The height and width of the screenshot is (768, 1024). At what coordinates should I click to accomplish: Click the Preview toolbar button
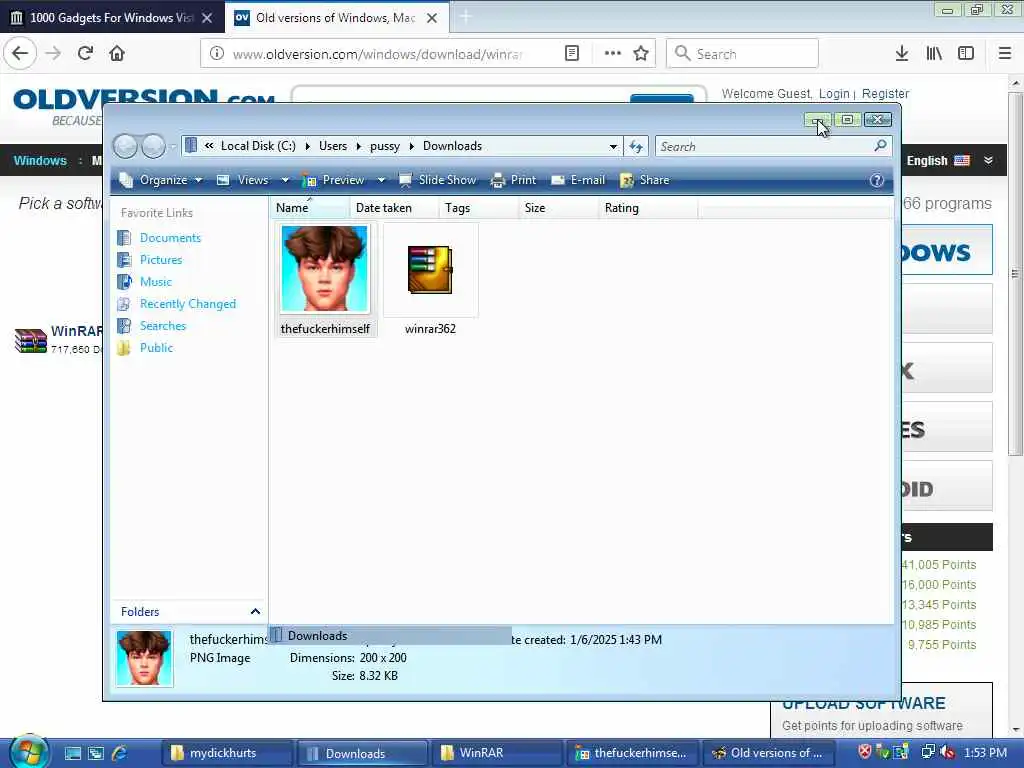334,180
